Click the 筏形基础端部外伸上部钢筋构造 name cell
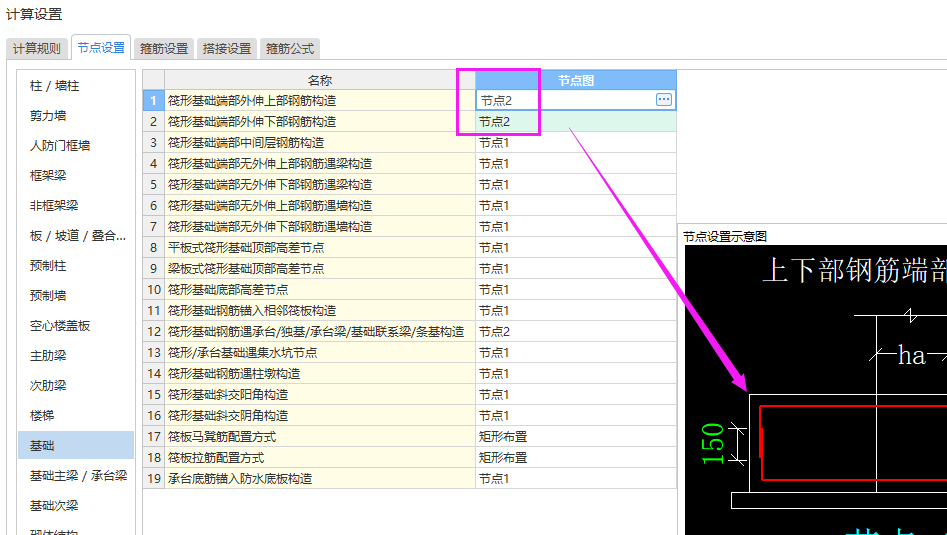 (319, 100)
